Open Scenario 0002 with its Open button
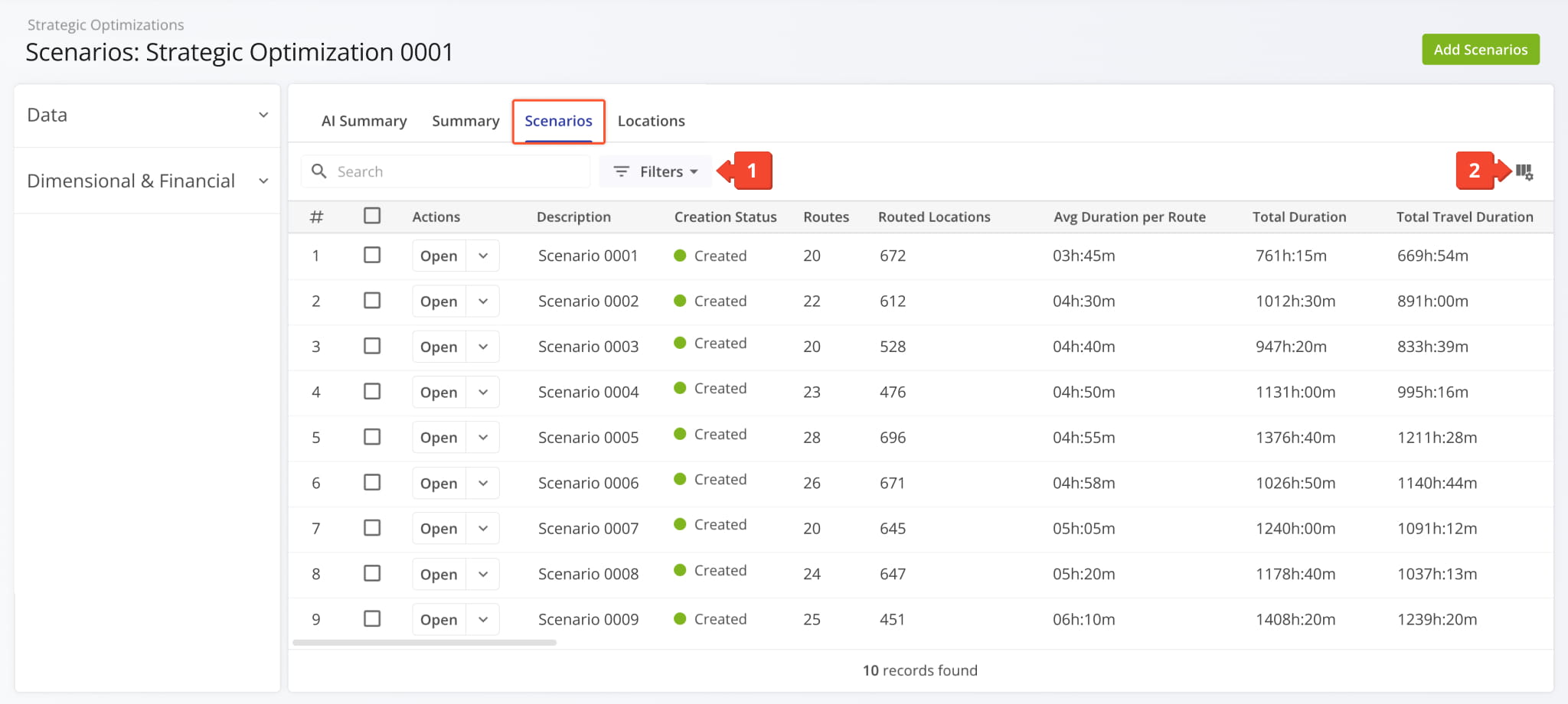Viewport: 1568px width, 704px height. coord(439,301)
